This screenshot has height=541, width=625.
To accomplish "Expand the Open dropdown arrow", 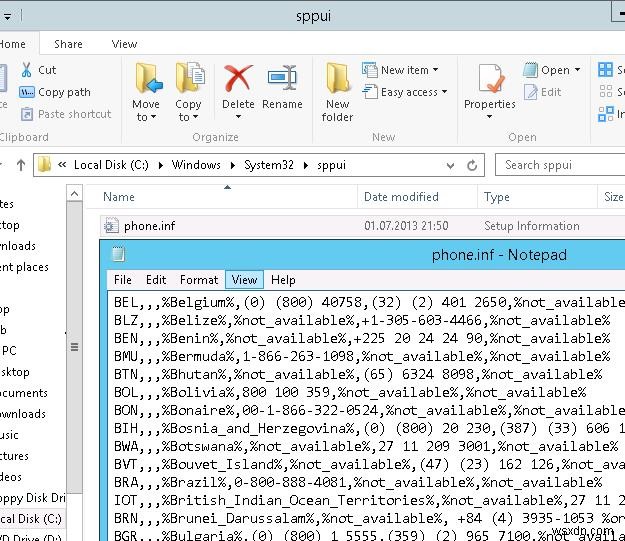I will point(577,70).
